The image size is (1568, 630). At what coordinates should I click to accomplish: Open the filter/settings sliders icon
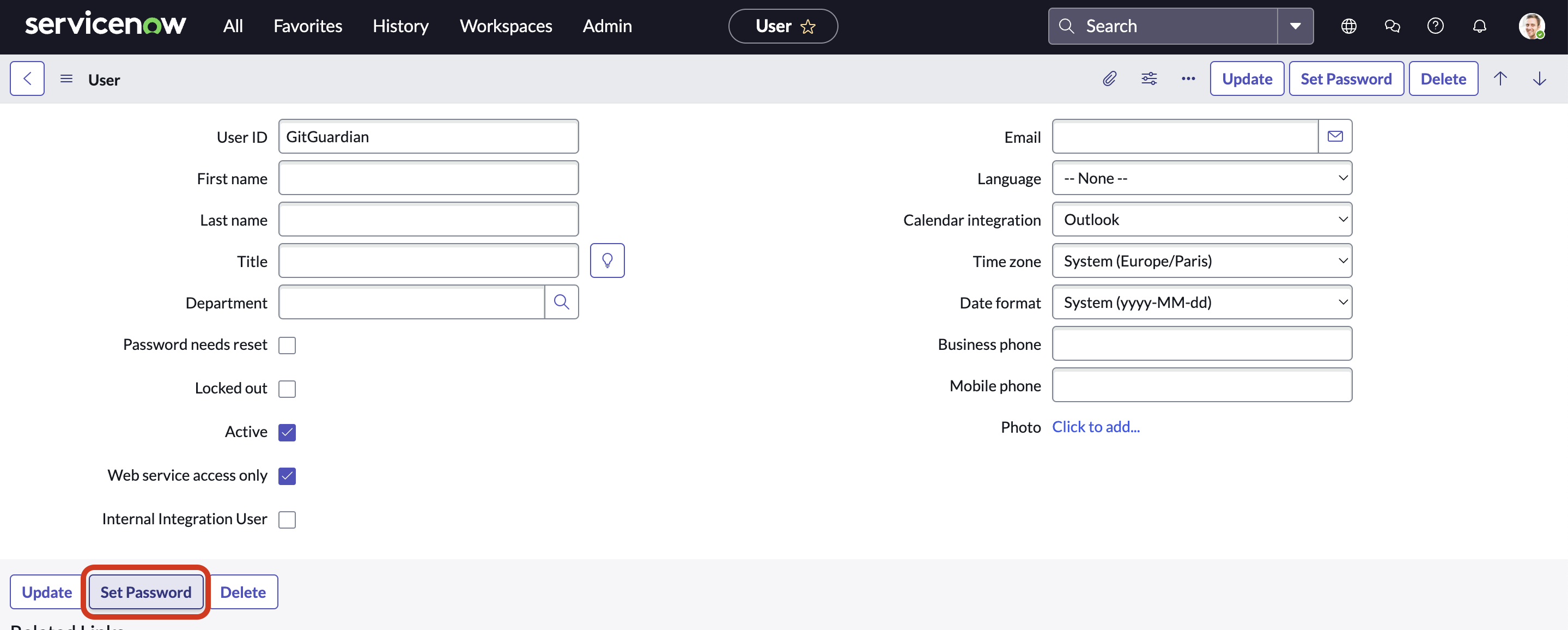[x=1149, y=79]
